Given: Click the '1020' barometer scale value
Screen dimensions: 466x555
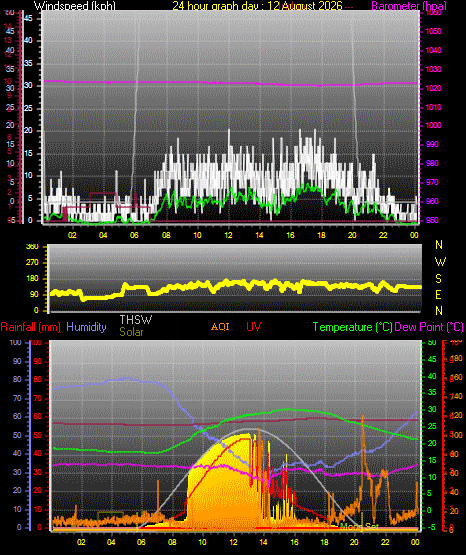Looking at the screenshot, I should (x=433, y=88).
